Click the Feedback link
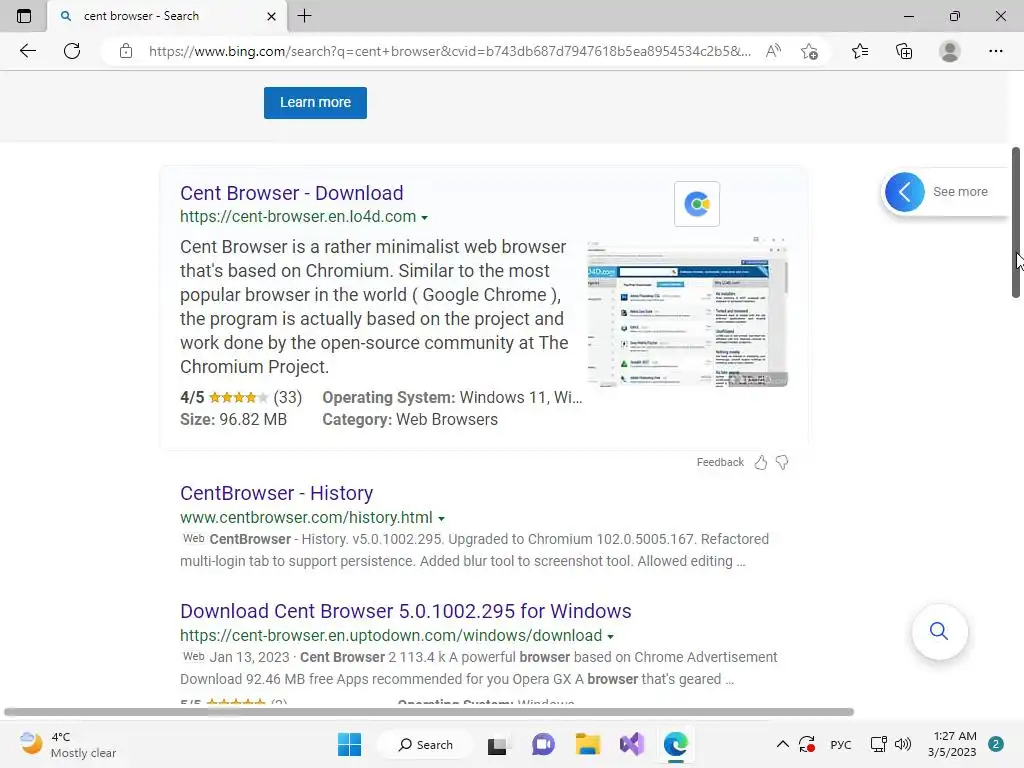 [x=720, y=462]
